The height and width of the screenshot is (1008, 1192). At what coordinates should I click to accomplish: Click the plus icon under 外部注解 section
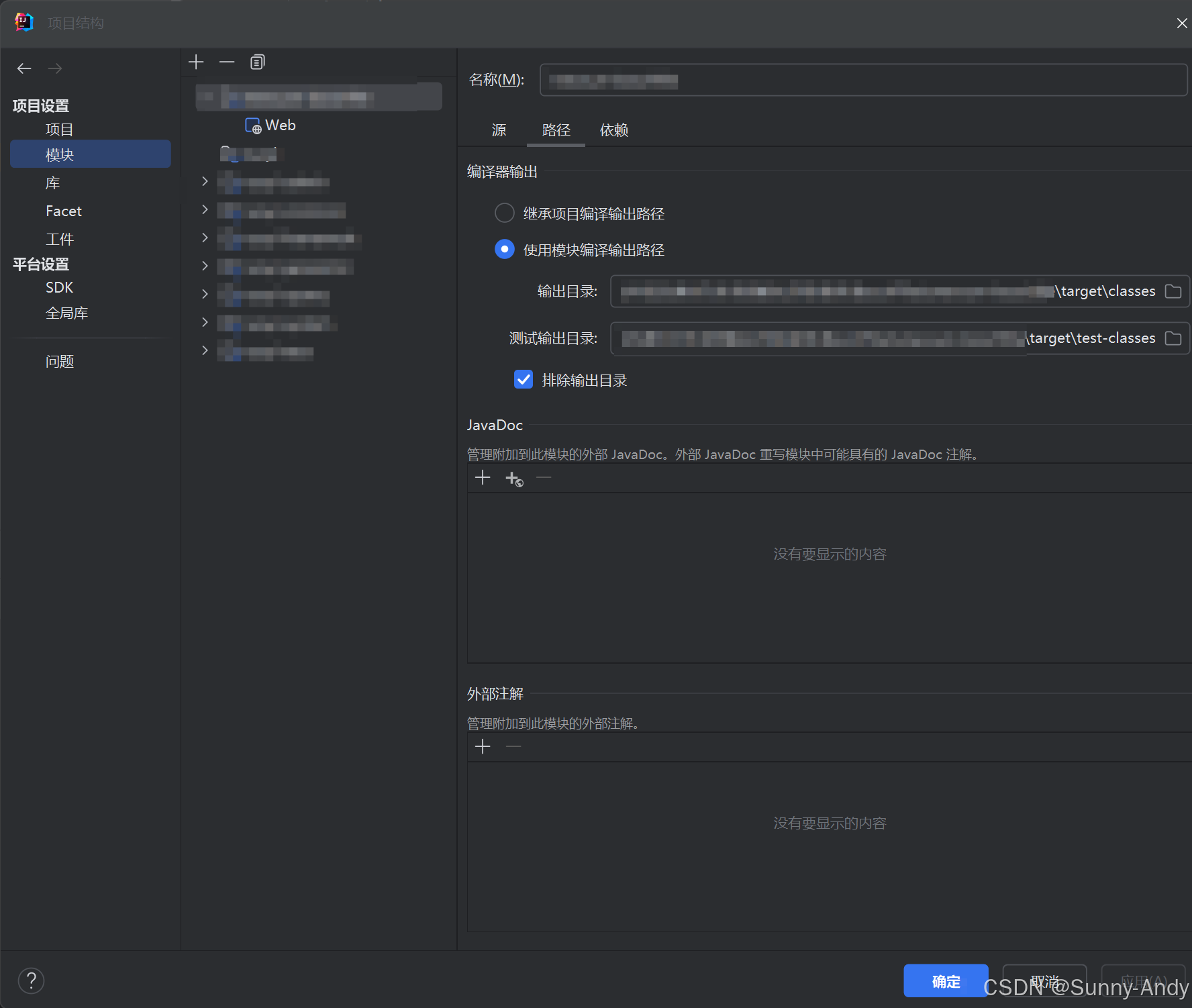tap(482, 746)
